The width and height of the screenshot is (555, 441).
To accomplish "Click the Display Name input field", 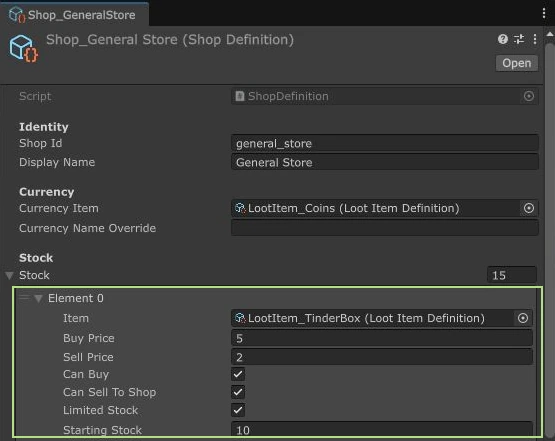I will pyautogui.click(x=385, y=162).
